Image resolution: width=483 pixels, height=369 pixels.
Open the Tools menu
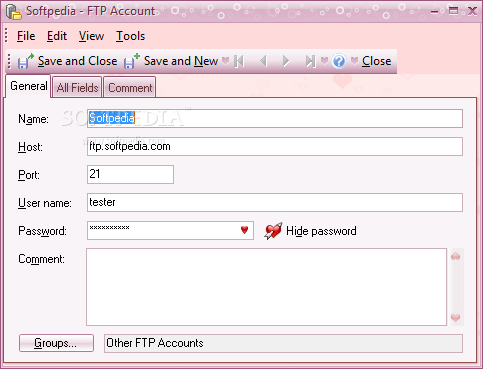pyautogui.click(x=130, y=36)
